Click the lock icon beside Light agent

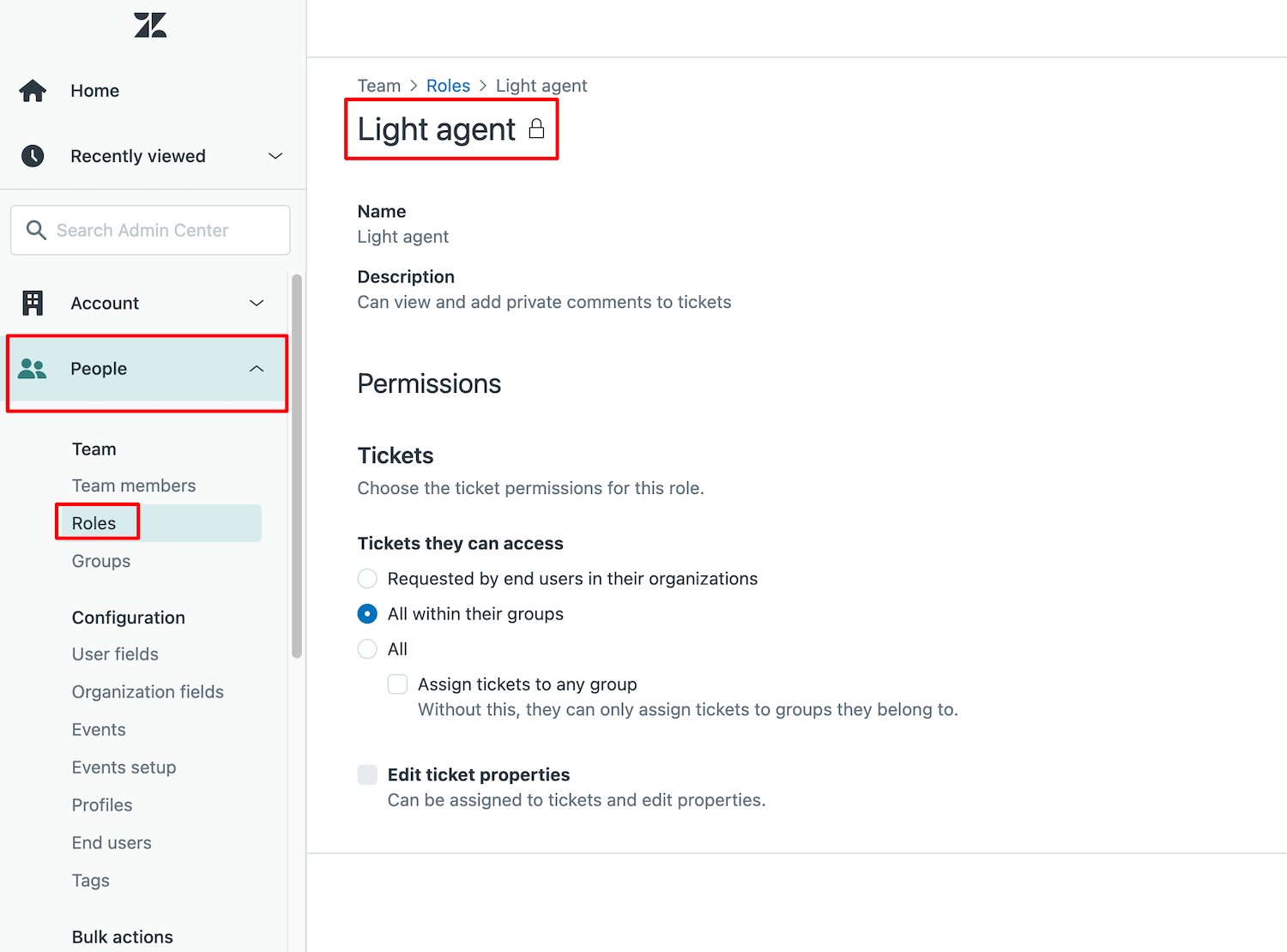(x=536, y=130)
